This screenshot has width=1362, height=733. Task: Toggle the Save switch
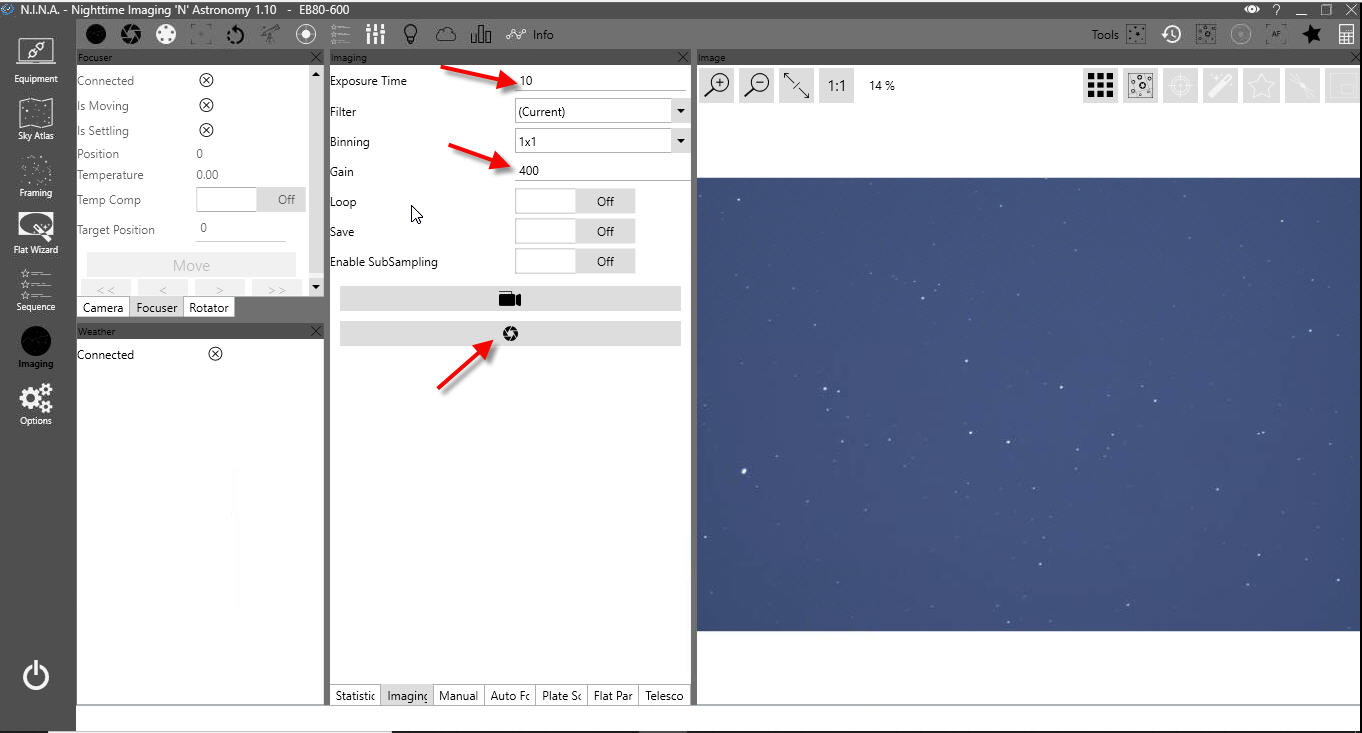[x=575, y=232]
